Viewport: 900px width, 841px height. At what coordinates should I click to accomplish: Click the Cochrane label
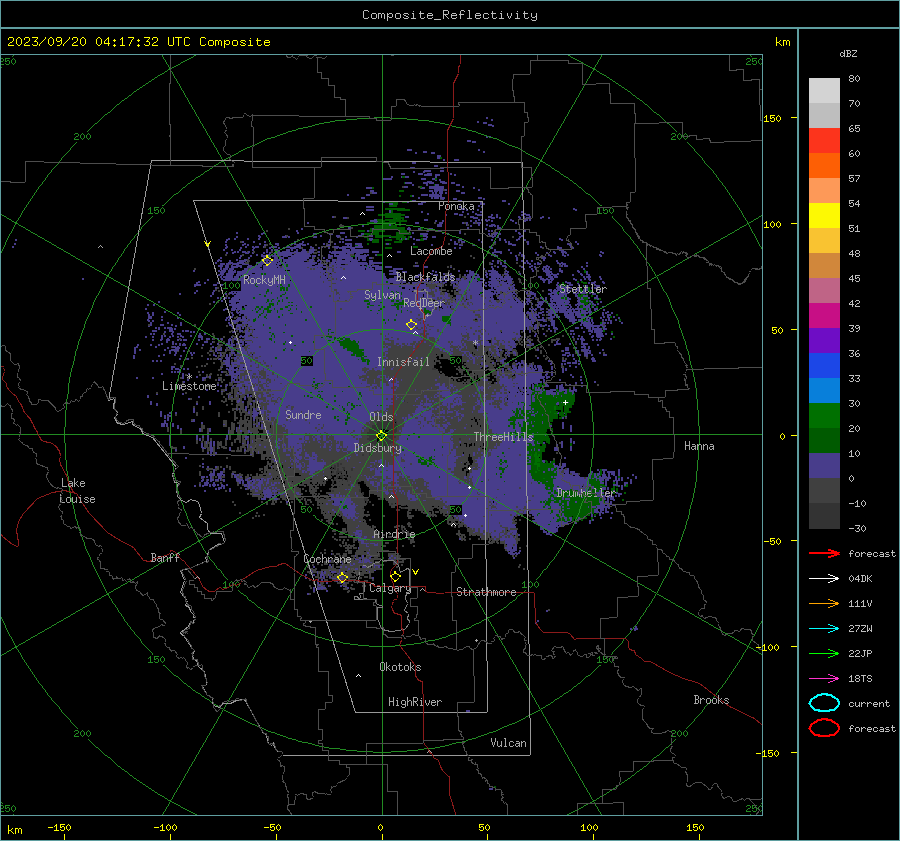(327, 559)
